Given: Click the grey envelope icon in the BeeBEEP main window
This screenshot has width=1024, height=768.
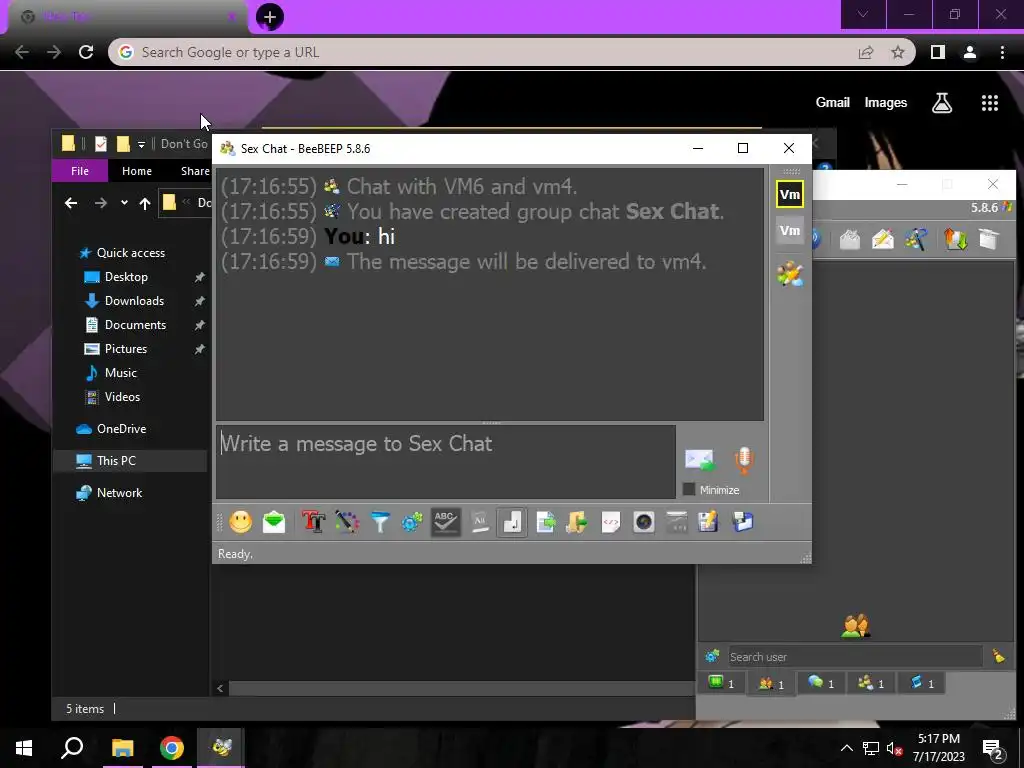Looking at the screenshot, I should coord(849,239).
